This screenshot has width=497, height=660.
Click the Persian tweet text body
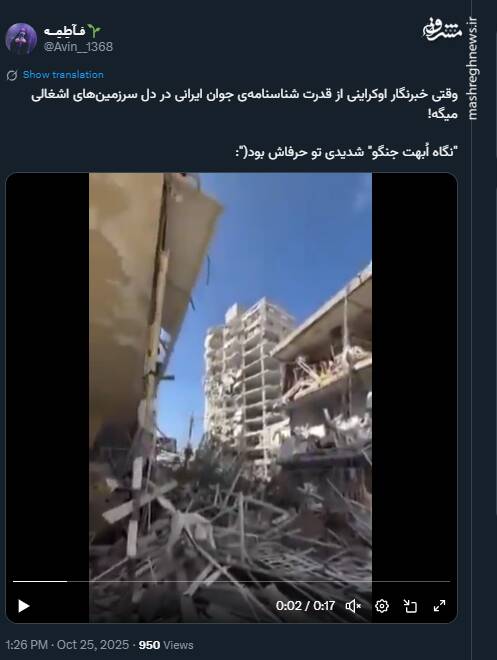[x=244, y=104]
